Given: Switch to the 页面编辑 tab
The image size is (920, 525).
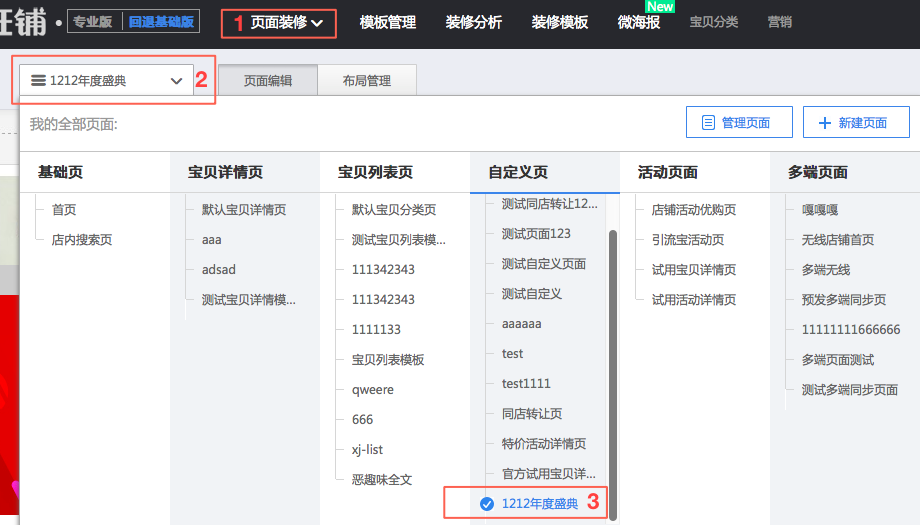Looking at the screenshot, I should pyautogui.click(x=268, y=81).
